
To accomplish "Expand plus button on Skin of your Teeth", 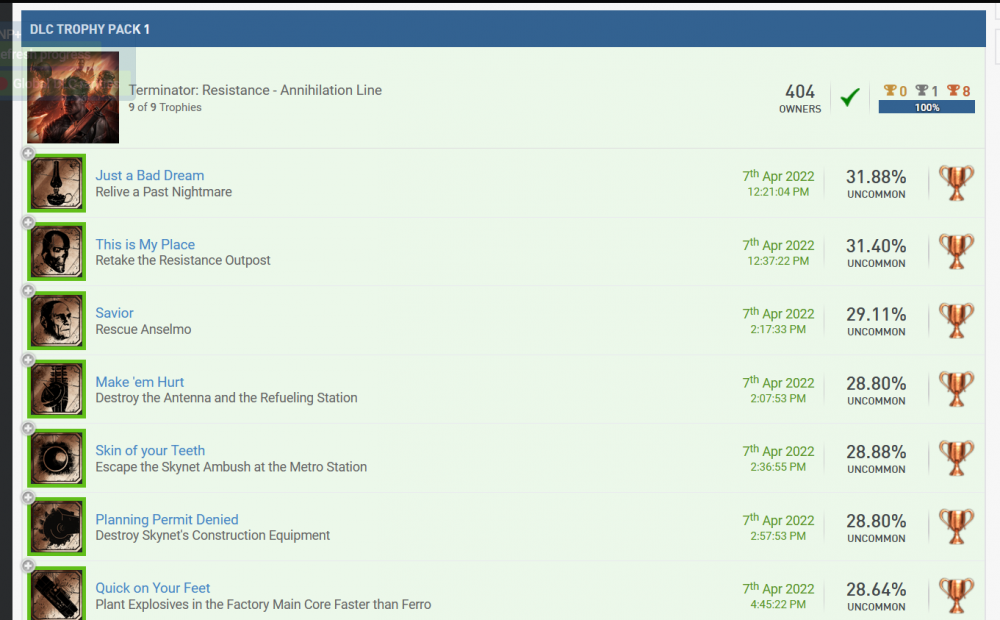I will (x=28, y=430).
